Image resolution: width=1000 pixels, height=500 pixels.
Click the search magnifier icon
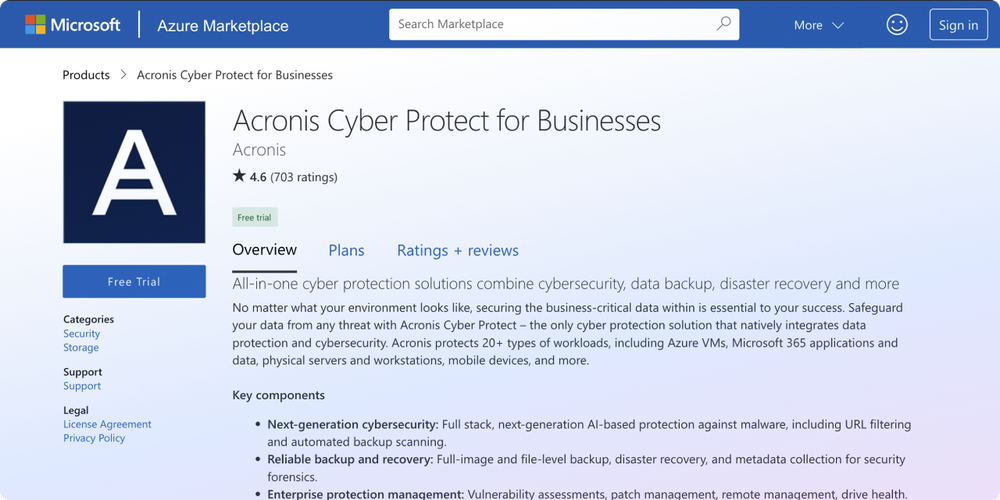click(723, 24)
